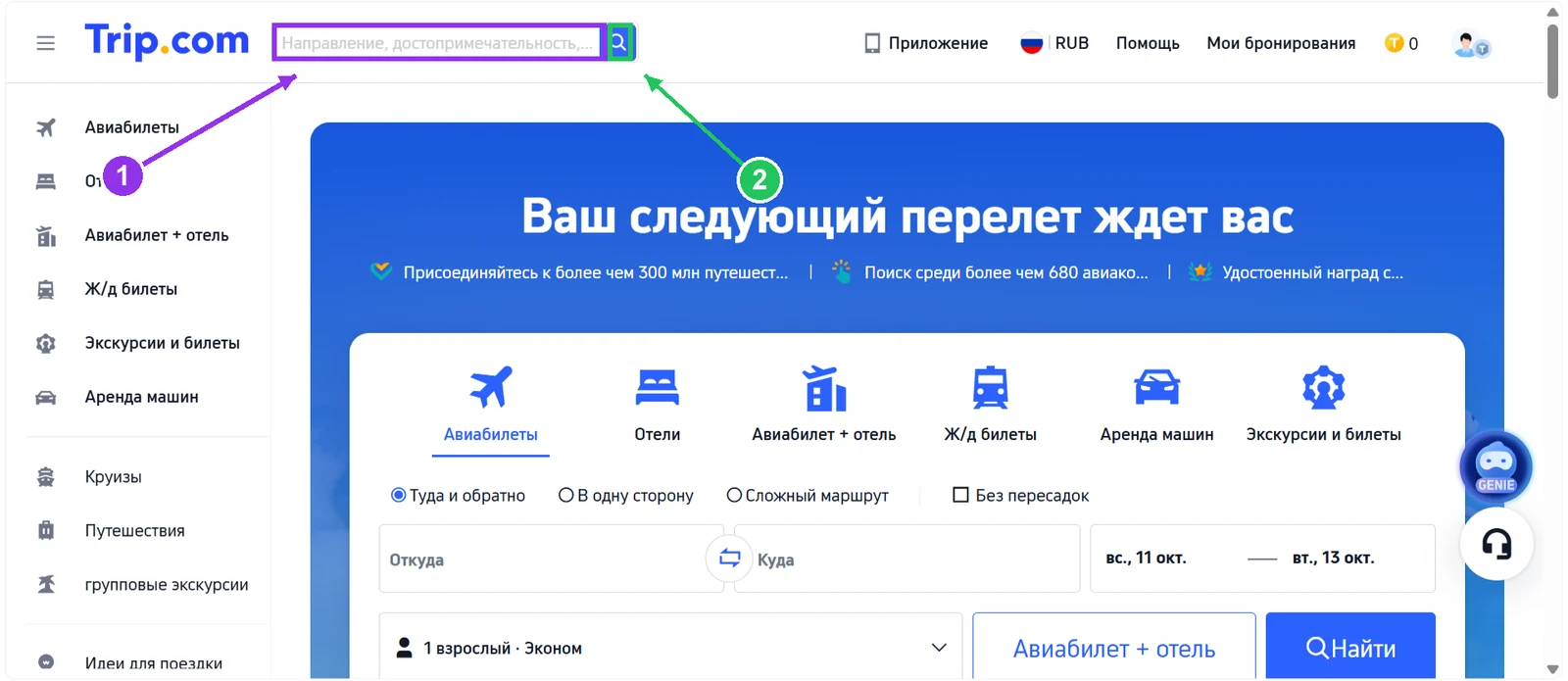This screenshot has height=681, width=1568.
Task: Select В одну сторону radio button
Action: [x=565, y=495]
